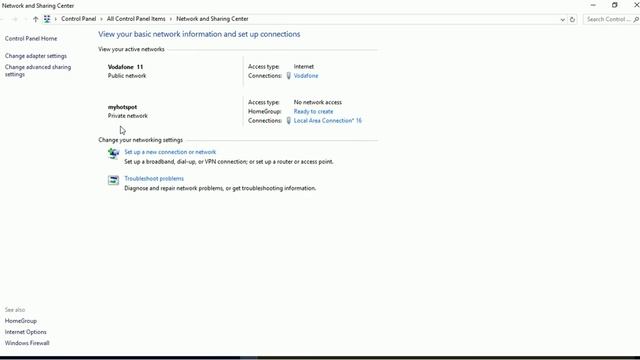Open Internet Options link

click(x=25, y=332)
